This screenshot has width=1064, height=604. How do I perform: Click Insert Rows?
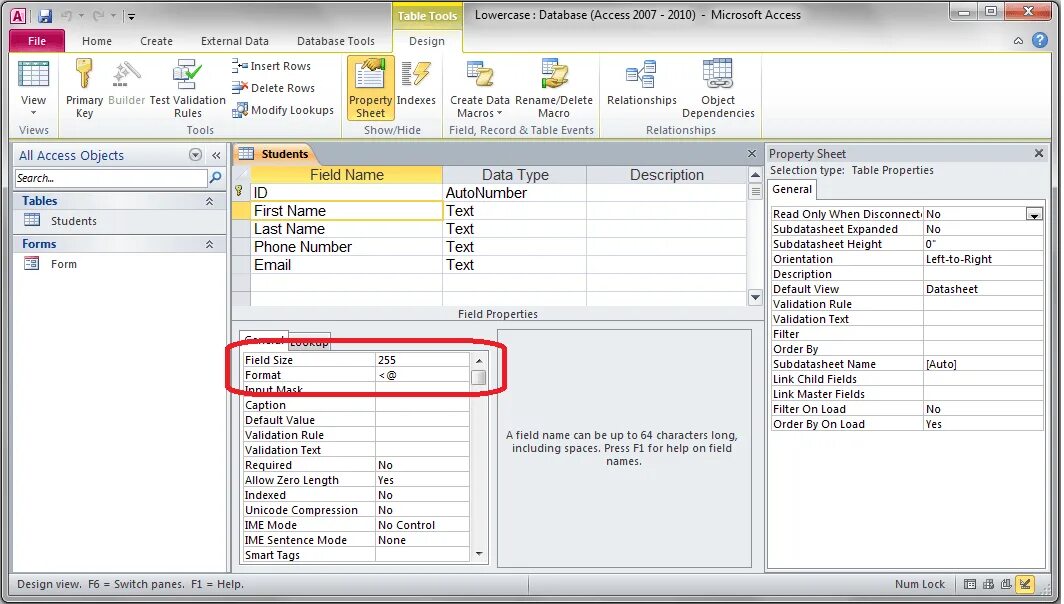(271, 66)
